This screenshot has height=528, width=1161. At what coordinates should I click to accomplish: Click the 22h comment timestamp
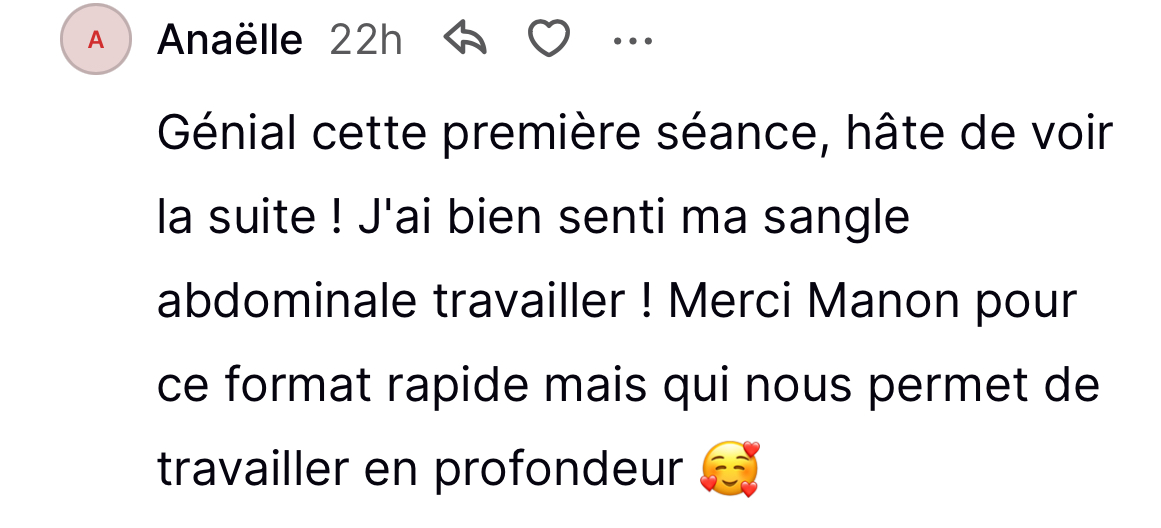tap(365, 41)
